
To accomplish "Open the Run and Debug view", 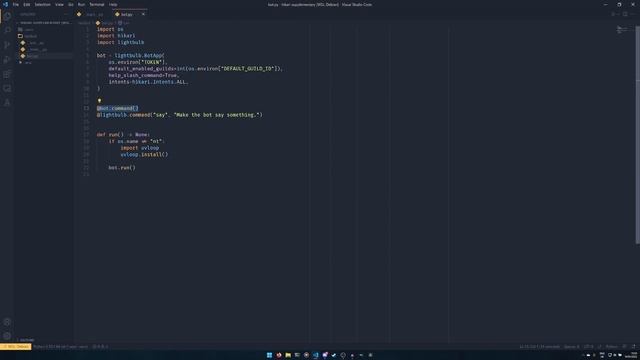I will click(x=7, y=60).
